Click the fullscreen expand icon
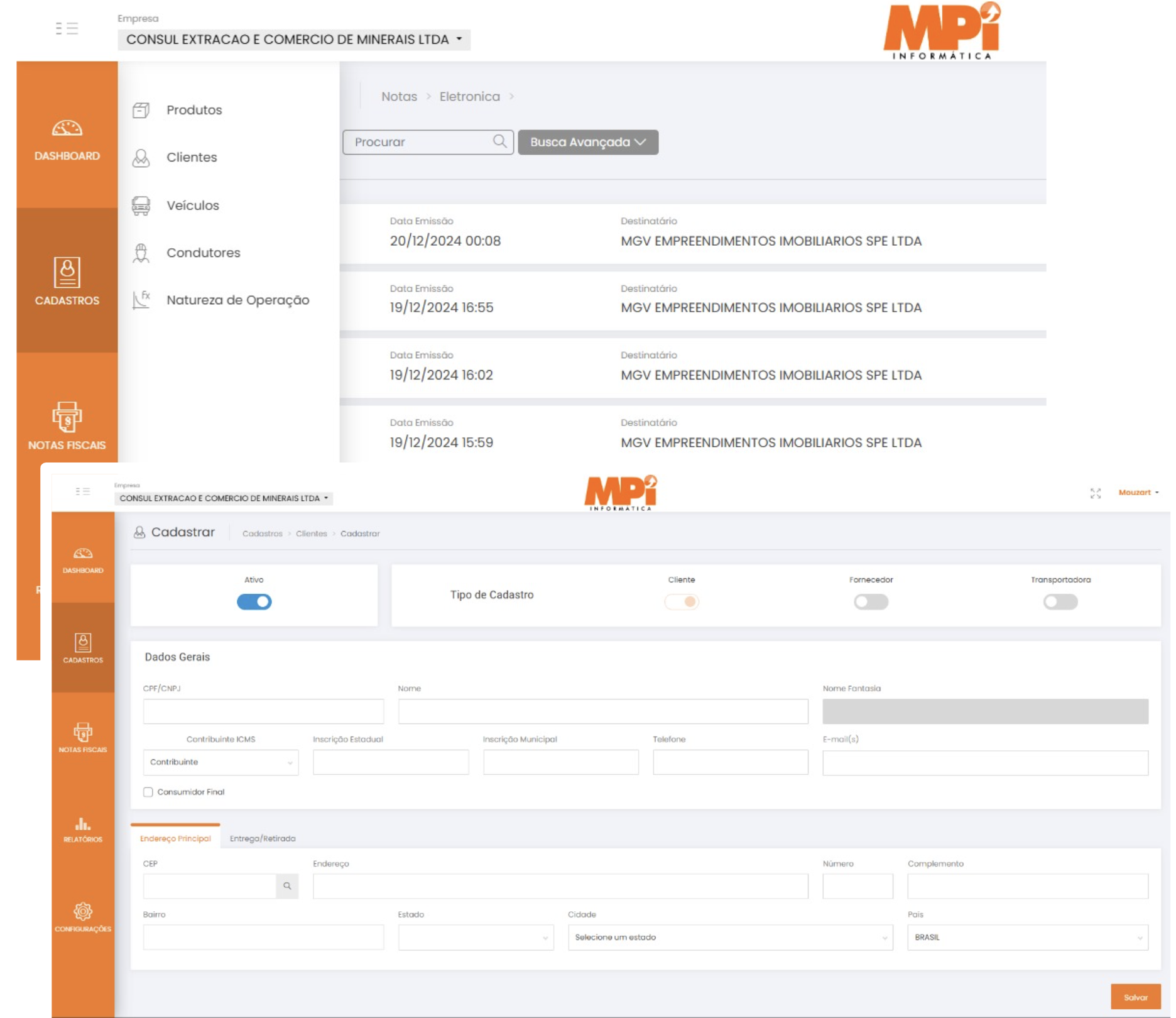This screenshot has height=1018, width=1176. click(1096, 493)
